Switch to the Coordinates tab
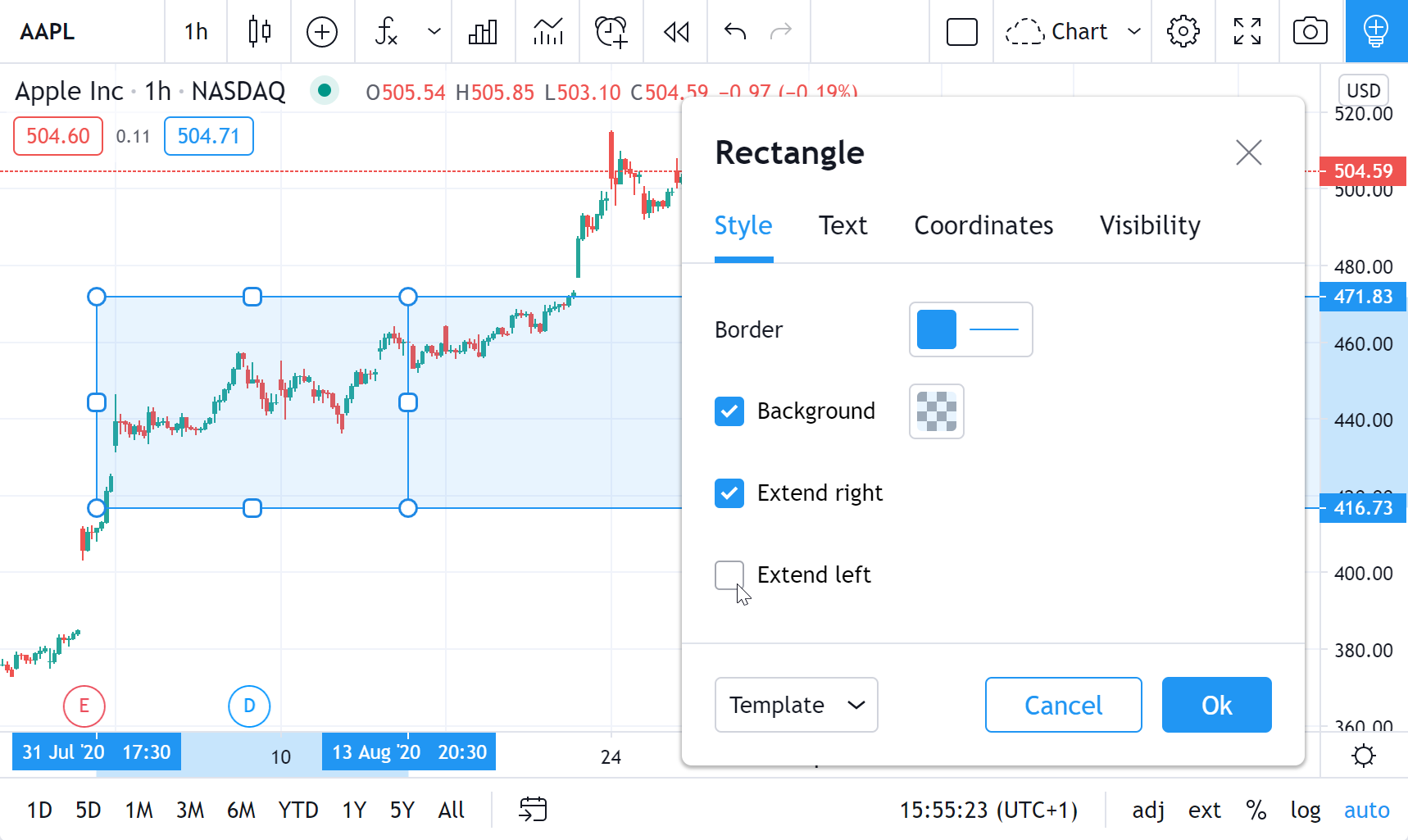Viewport: 1408px width, 840px height. tap(983, 225)
